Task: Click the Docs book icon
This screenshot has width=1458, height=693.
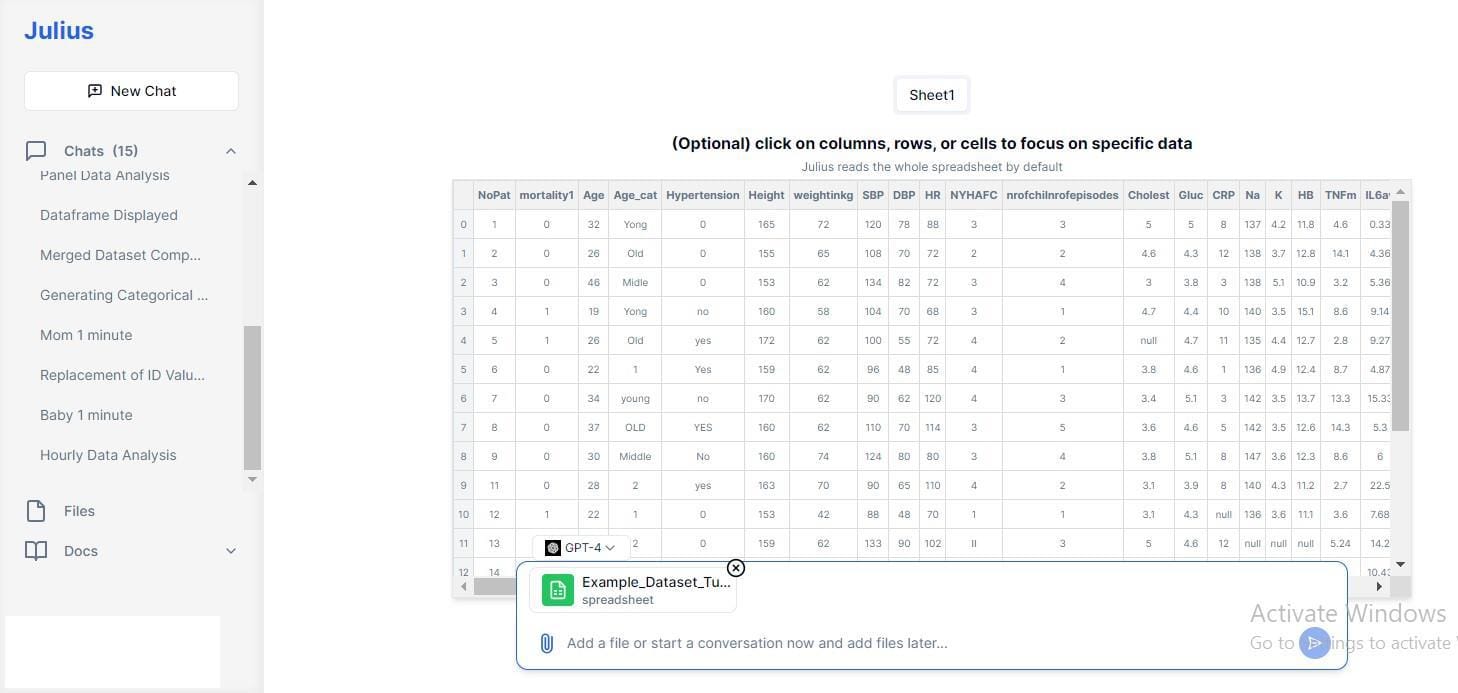Action: pyautogui.click(x=36, y=551)
